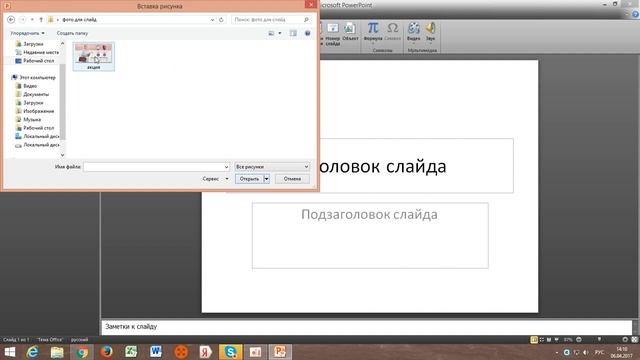Insert a Формула equation
Image resolution: width=640 pixels, height=360 pixels.
pyautogui.click(x=373, y=32)
